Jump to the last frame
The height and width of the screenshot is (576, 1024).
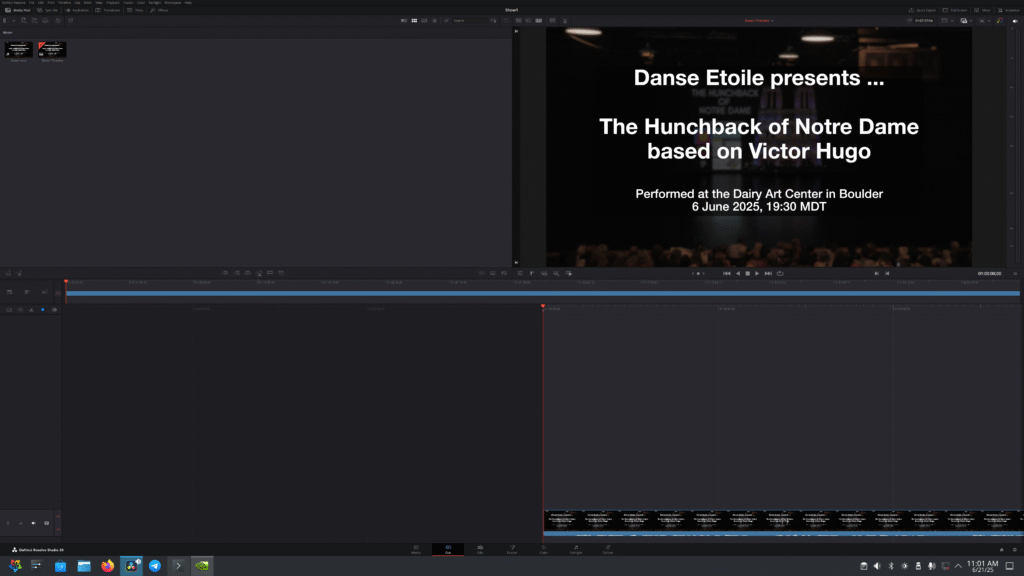click(x=768, y=274)
